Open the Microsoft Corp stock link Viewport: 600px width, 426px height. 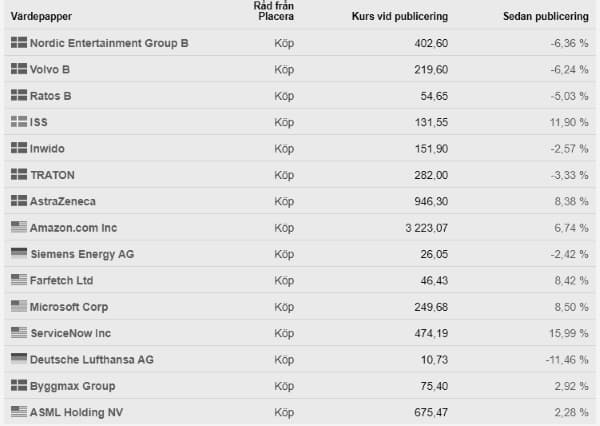(69, 307)
